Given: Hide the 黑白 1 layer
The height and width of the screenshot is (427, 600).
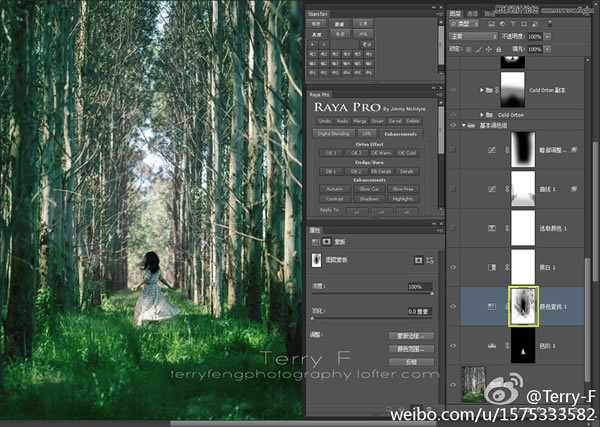Looking at the screenshot, I should coord(453,267).
